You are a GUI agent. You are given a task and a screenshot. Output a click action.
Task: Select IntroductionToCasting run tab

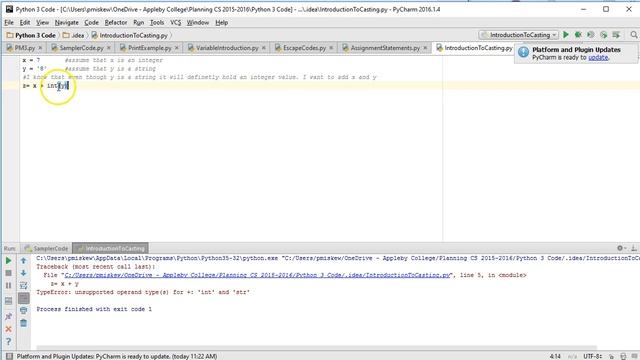[111, 248]
